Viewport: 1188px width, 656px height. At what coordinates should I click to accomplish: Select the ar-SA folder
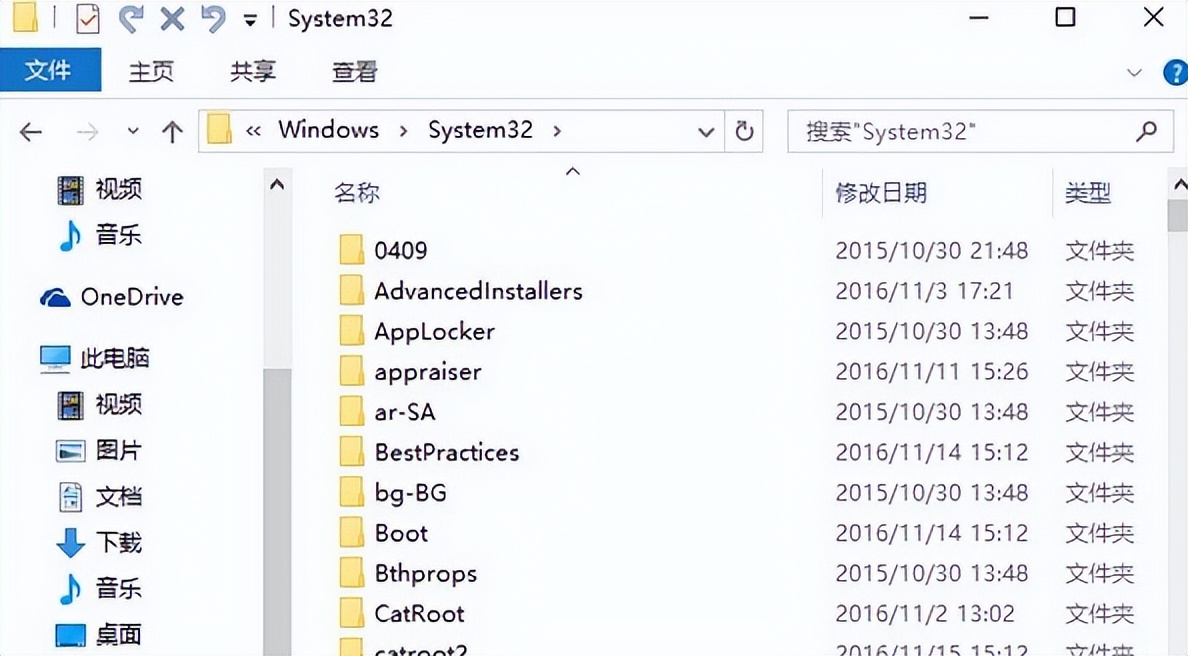tap(405, 411)
